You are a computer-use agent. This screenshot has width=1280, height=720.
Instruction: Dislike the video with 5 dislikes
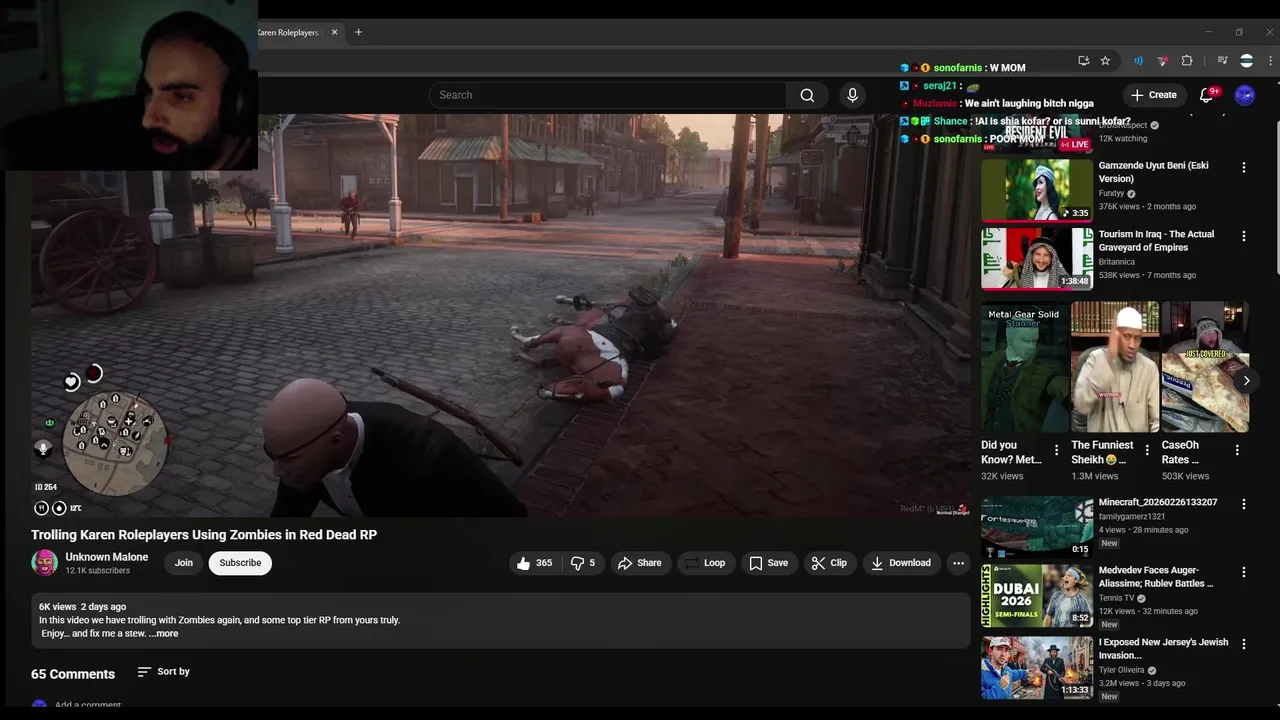pos(583,563)
